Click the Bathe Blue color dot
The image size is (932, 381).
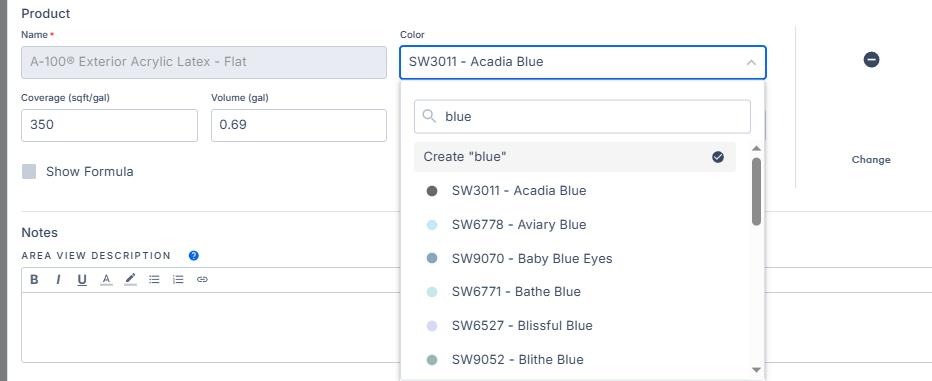432,292
